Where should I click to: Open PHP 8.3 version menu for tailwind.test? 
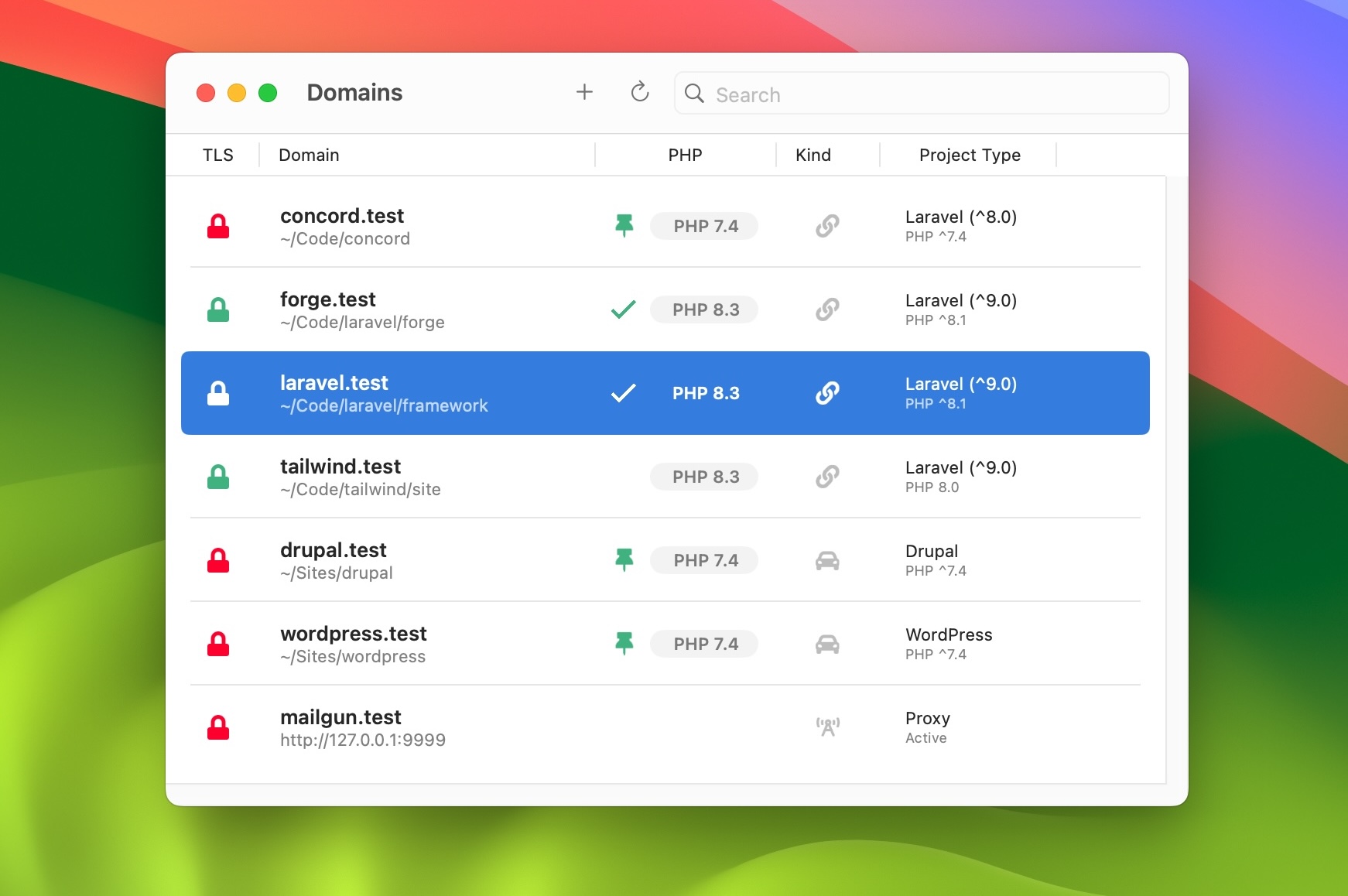704,477
